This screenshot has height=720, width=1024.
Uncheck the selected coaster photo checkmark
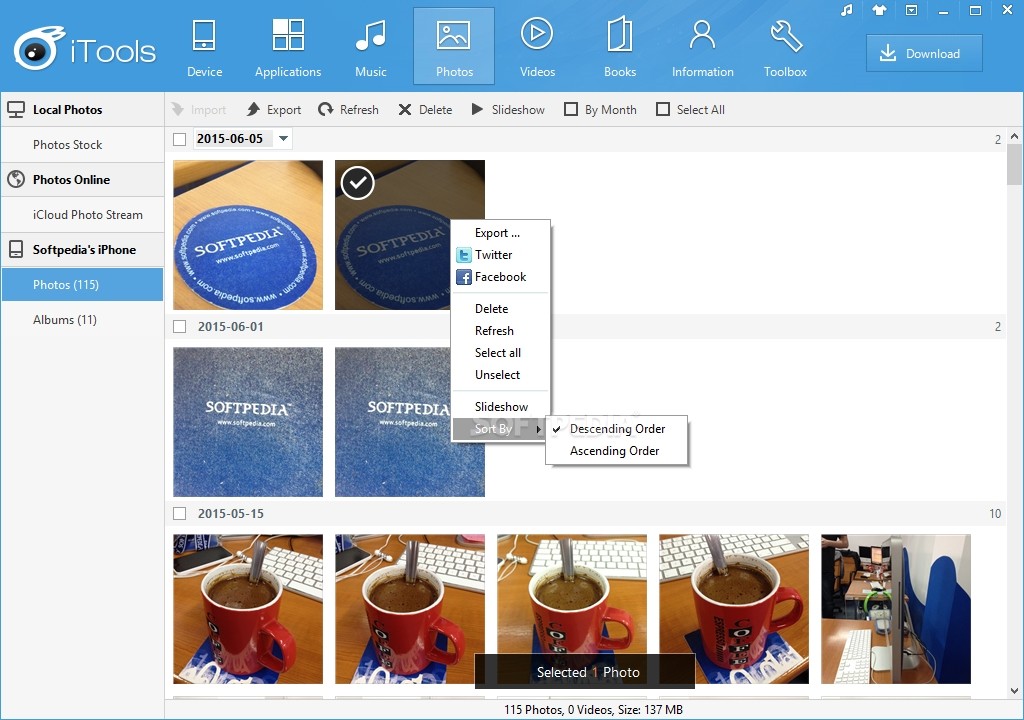pos(358,183)
